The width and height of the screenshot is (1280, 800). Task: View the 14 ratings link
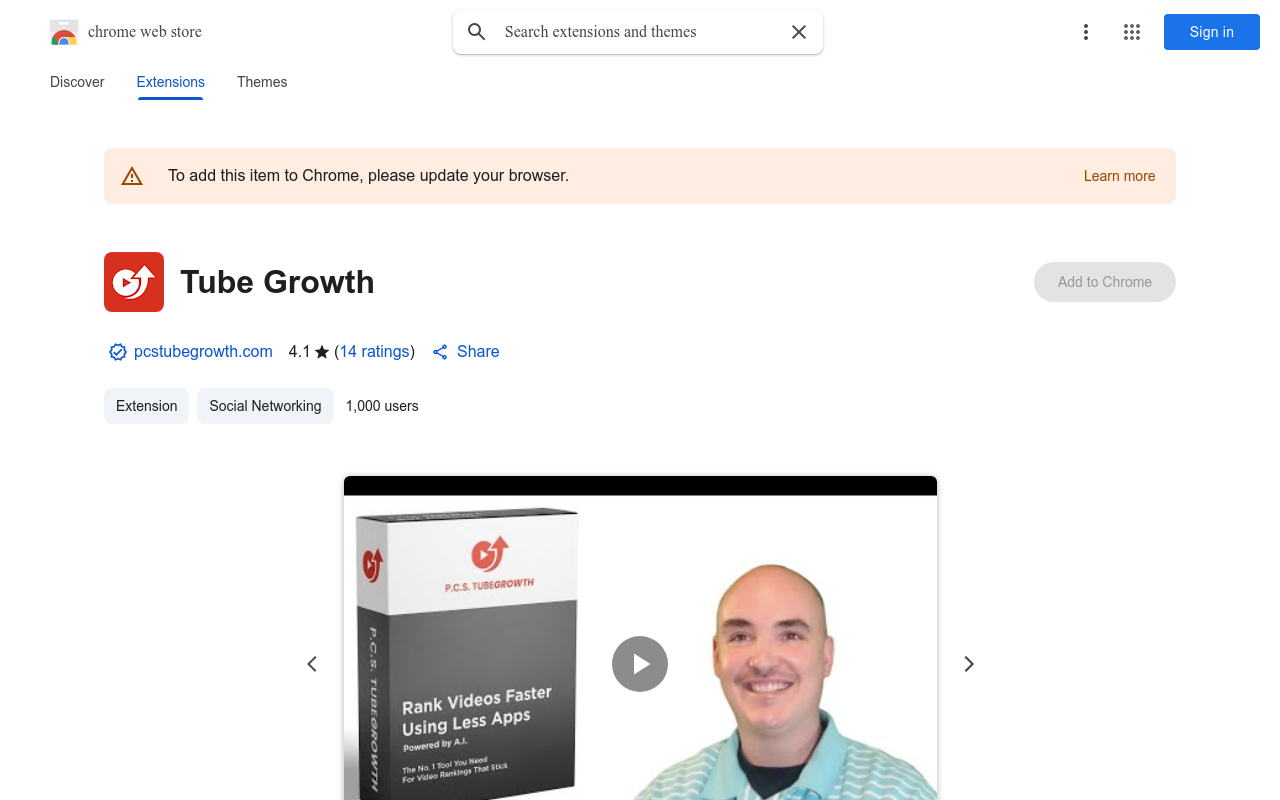374,352
